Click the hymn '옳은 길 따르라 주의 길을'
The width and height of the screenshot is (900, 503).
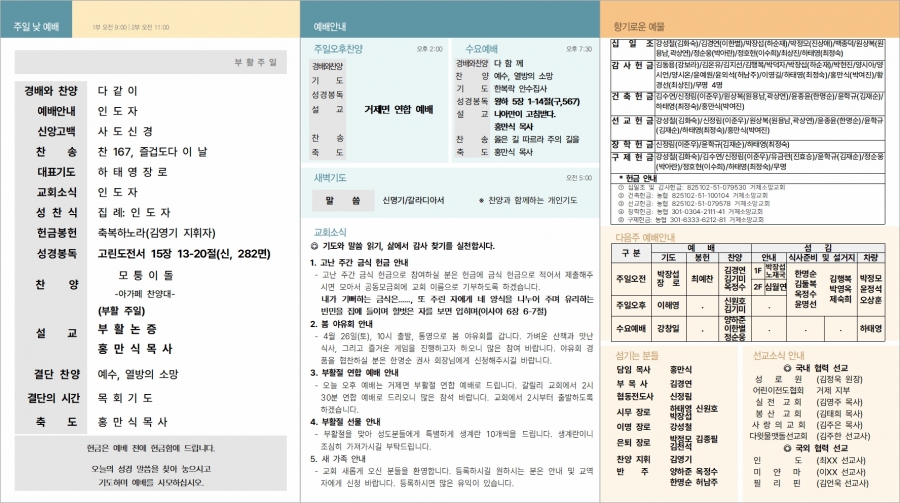click(537, 140)
